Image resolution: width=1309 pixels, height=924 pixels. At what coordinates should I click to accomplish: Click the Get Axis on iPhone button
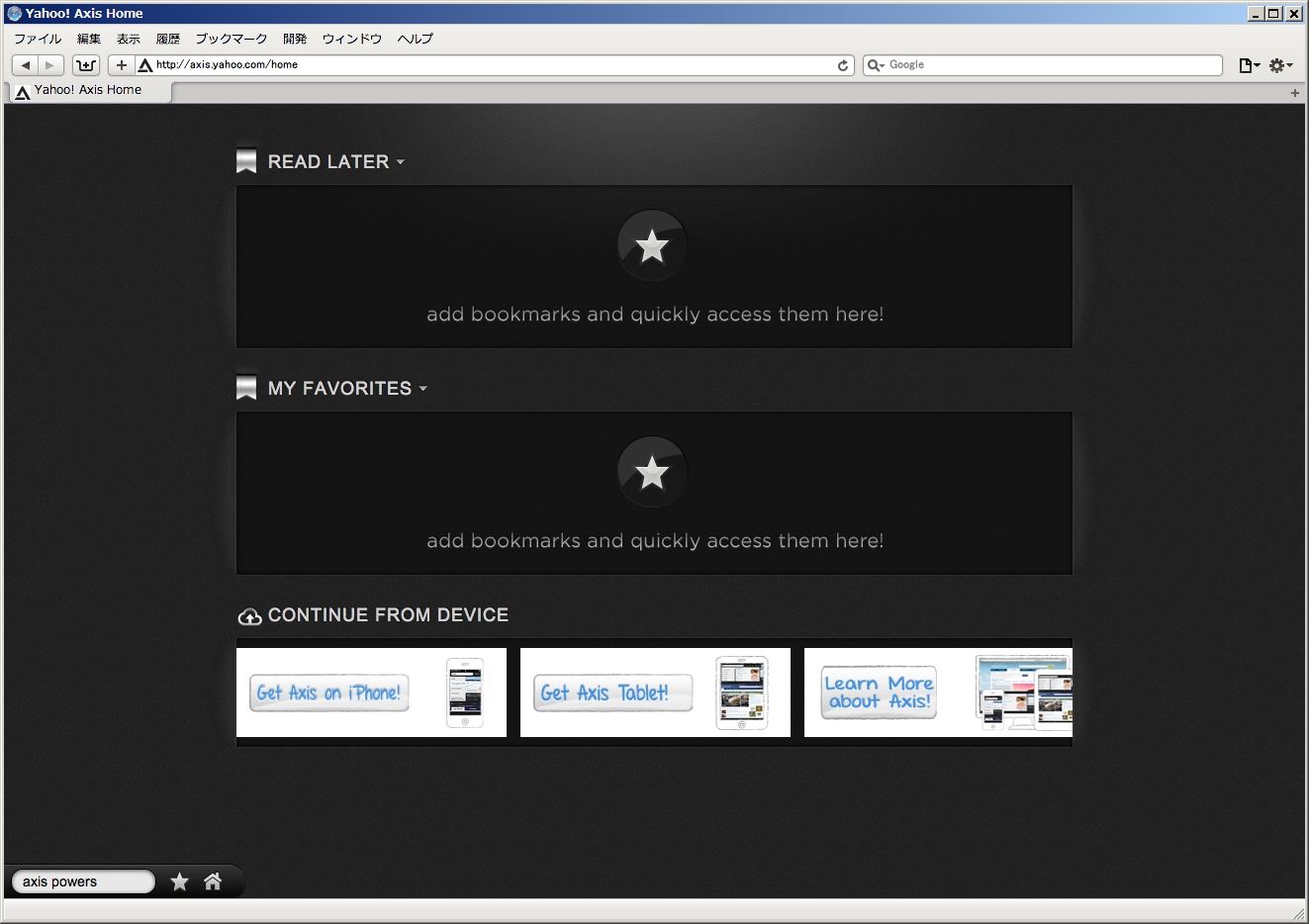coord(329,693)
